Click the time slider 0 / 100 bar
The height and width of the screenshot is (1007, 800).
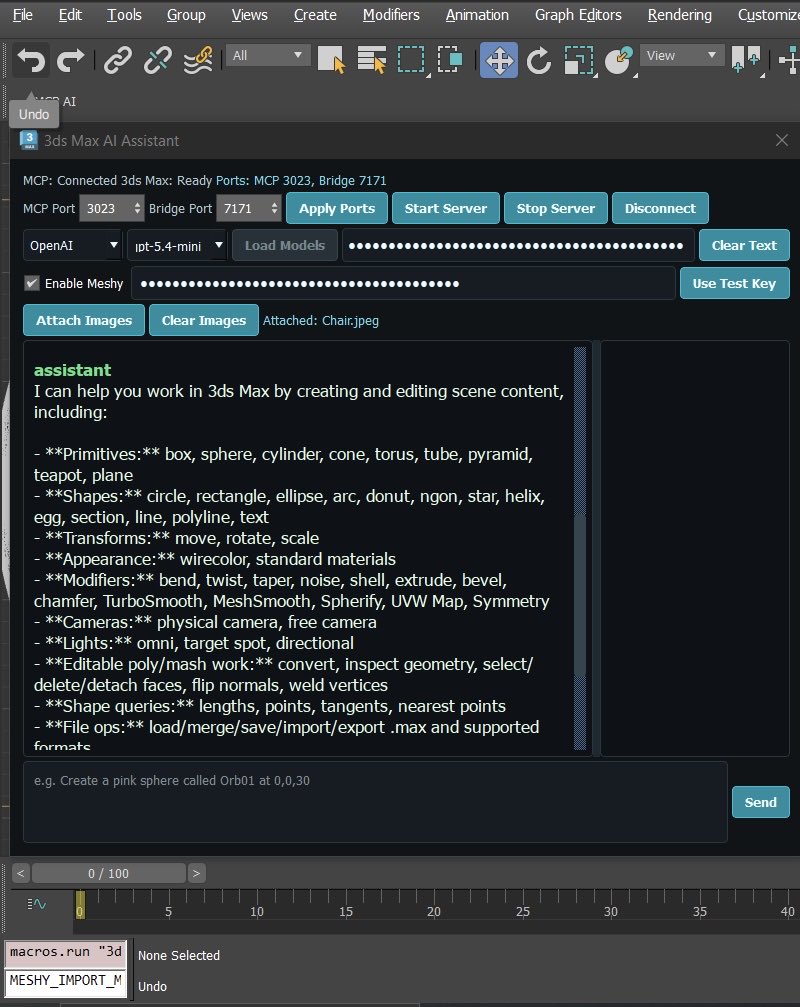109,873
